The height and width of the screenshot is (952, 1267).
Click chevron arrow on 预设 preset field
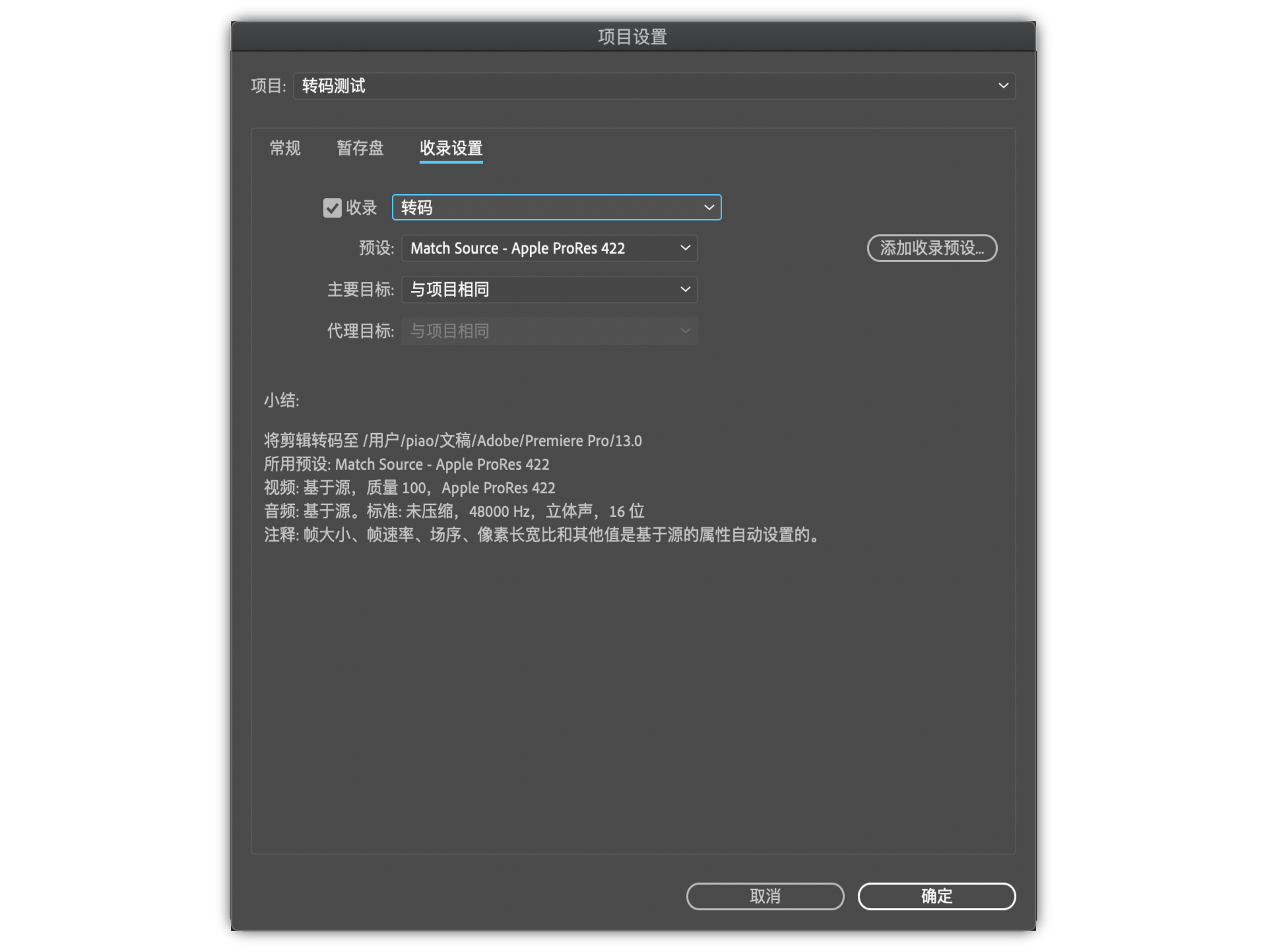pos(685,248)
